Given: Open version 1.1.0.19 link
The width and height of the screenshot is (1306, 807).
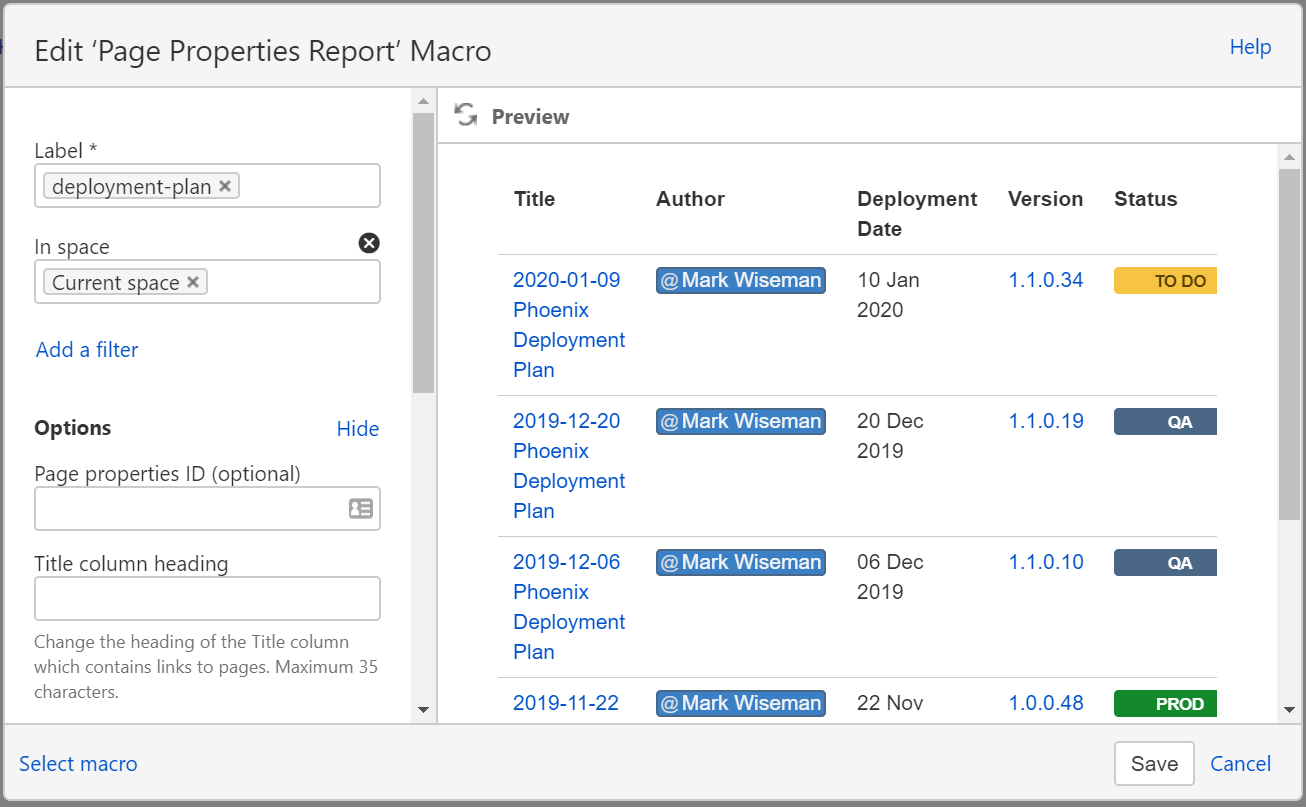Looking at the screenshot, I should pos(1045,421).
